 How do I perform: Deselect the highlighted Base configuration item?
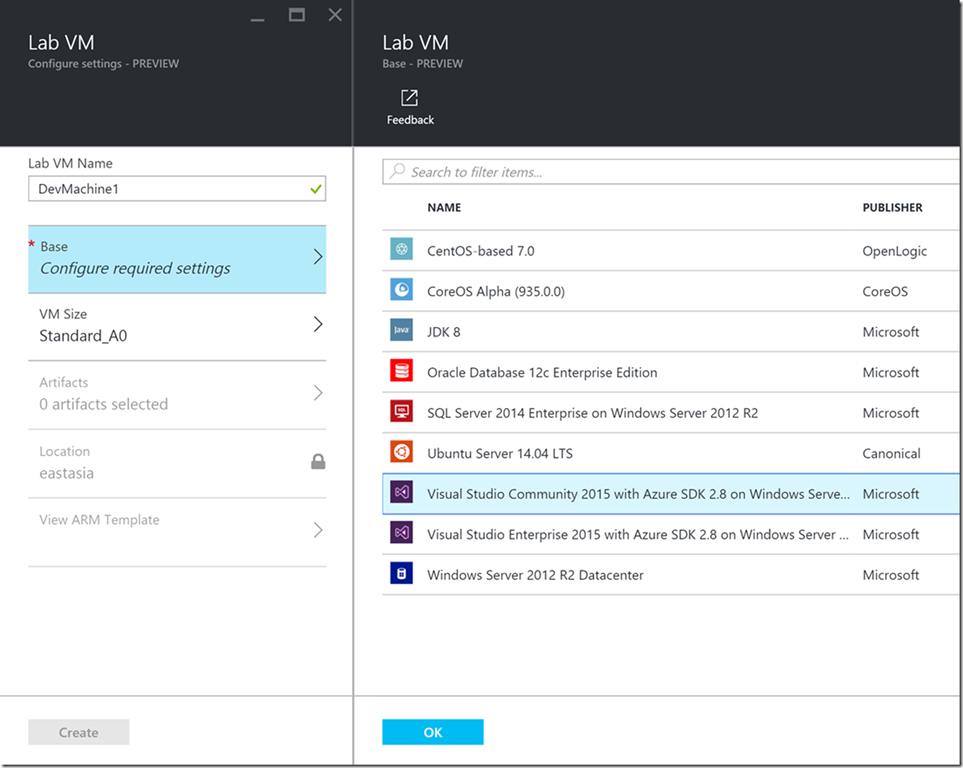[x=177, y=258]
